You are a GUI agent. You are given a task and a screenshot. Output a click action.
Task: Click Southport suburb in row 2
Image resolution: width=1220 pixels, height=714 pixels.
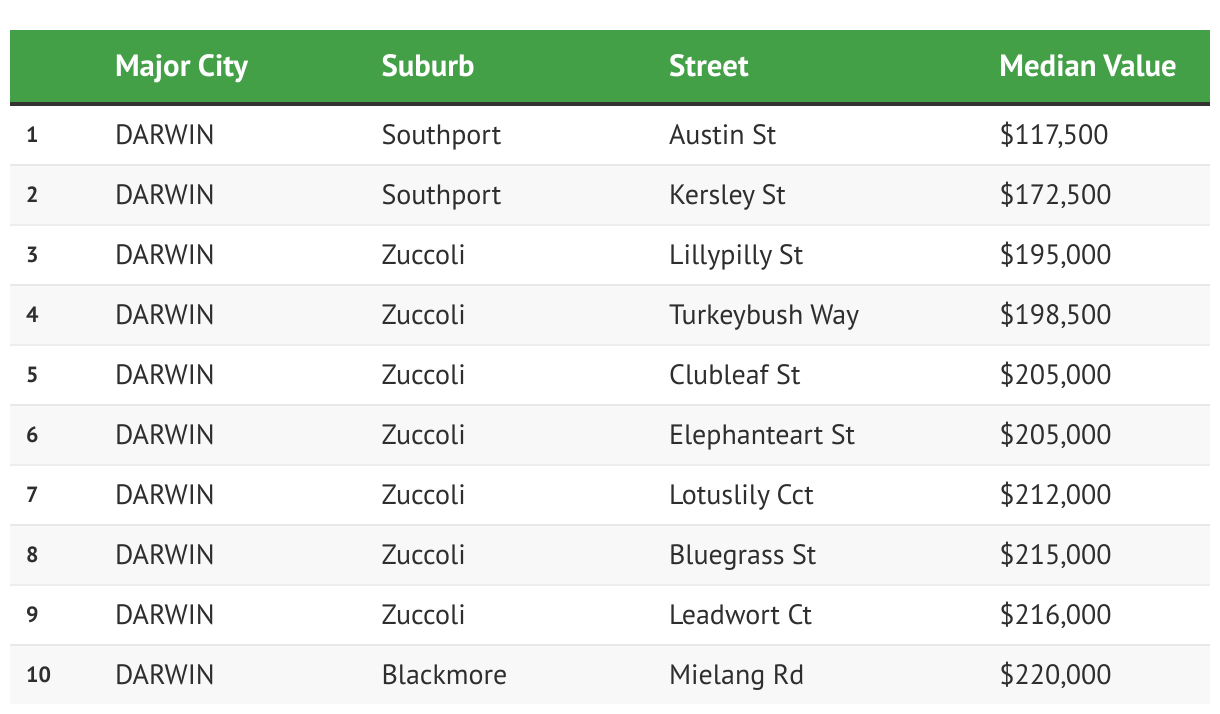click(x=441, y=195)
